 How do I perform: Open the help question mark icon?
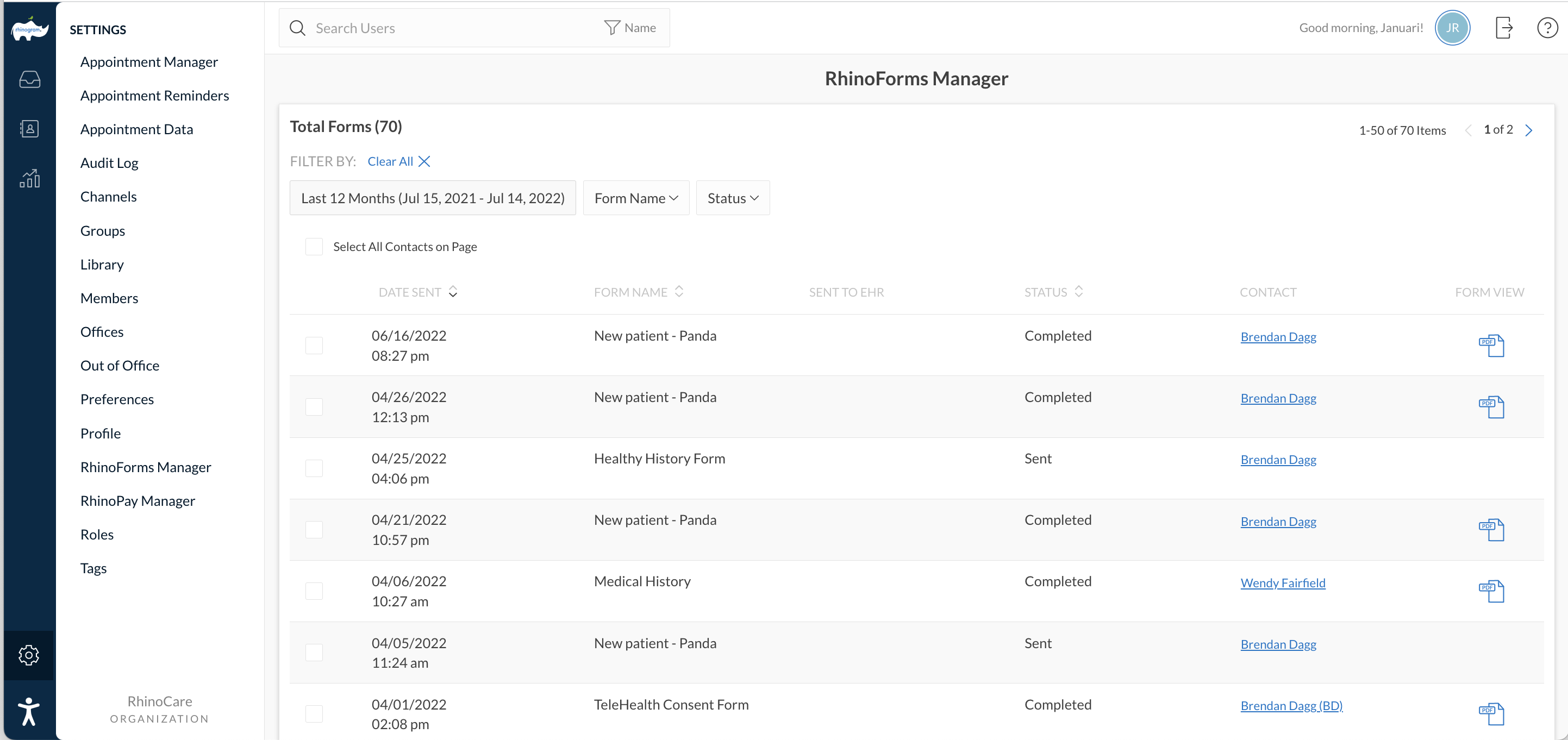click(x=1547, y=28)
